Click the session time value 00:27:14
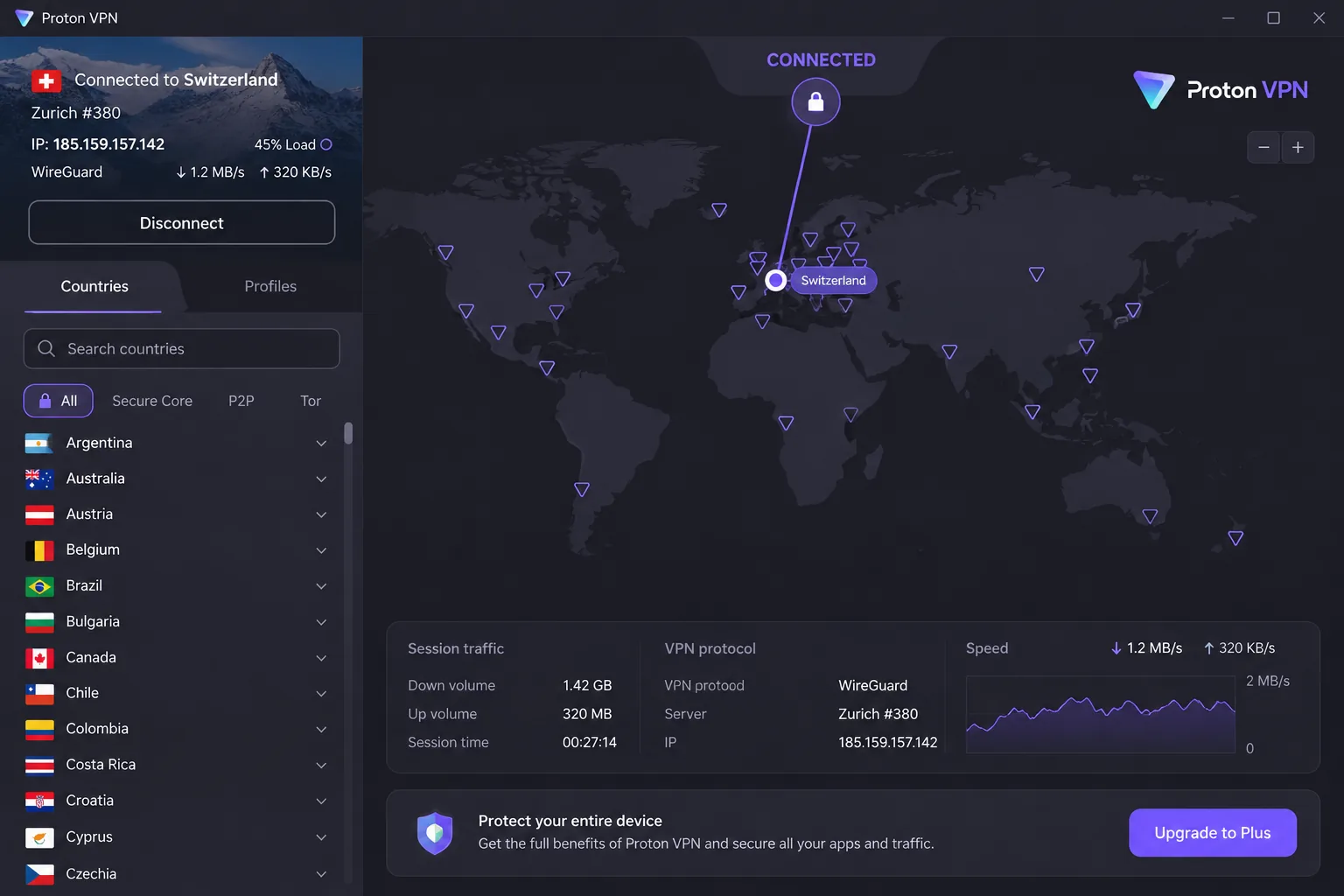 pos(589,742)
